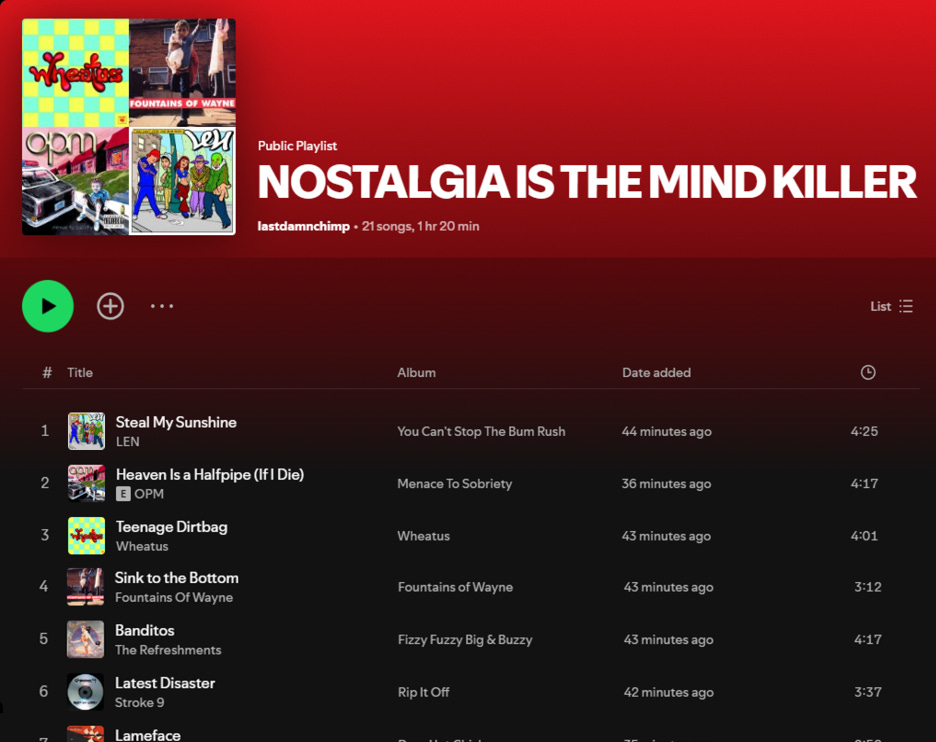Open Heaven Is a Halfpipe track

[210, 475]
